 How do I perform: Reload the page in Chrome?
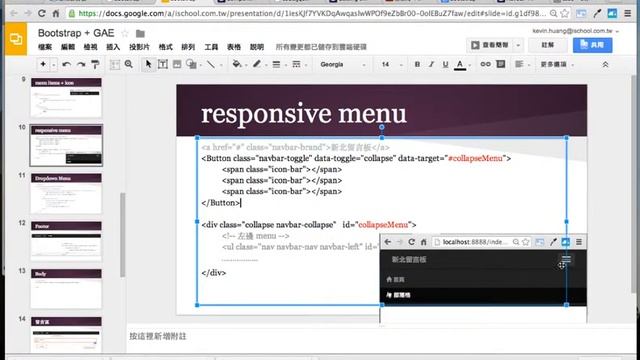pyautogui.click(x=42, y=13)
